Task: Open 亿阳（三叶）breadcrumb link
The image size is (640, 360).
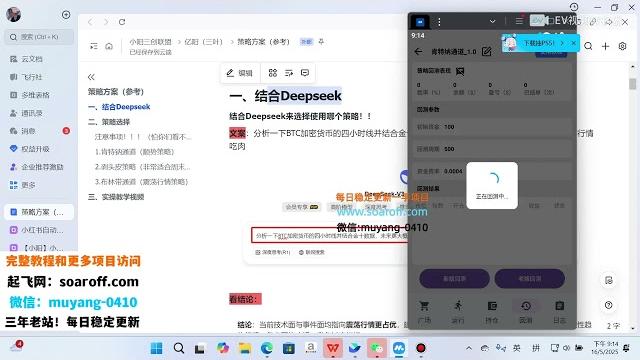Action: [203, 42]
